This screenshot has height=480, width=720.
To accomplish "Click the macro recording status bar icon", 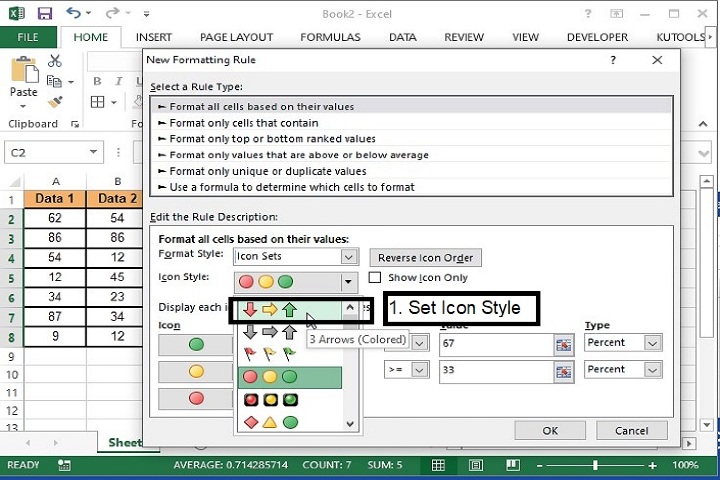I will coord(64,465).
